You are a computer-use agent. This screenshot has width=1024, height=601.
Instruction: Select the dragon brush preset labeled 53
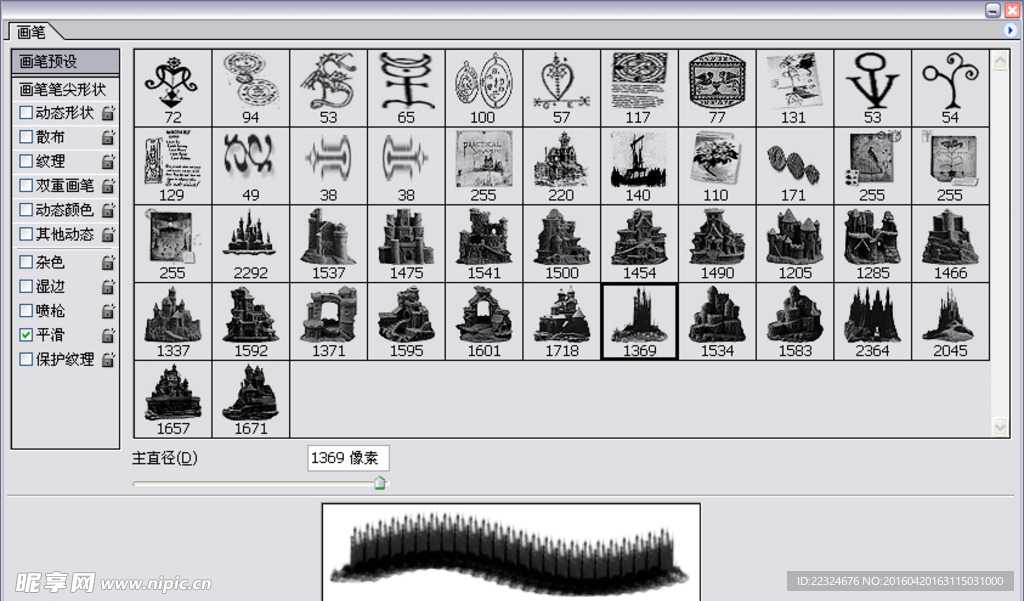pos(328,80)
